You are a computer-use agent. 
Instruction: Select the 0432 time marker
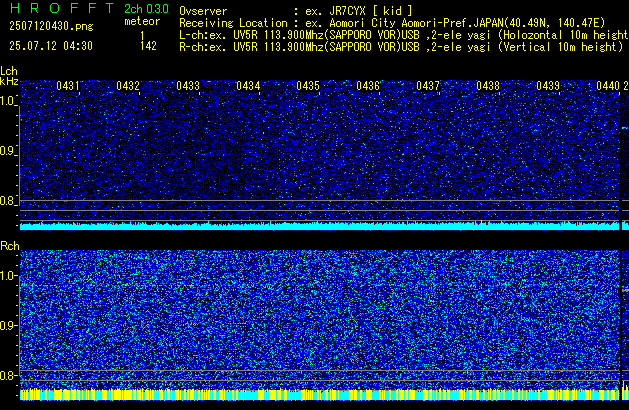click(x=128, y=86)
